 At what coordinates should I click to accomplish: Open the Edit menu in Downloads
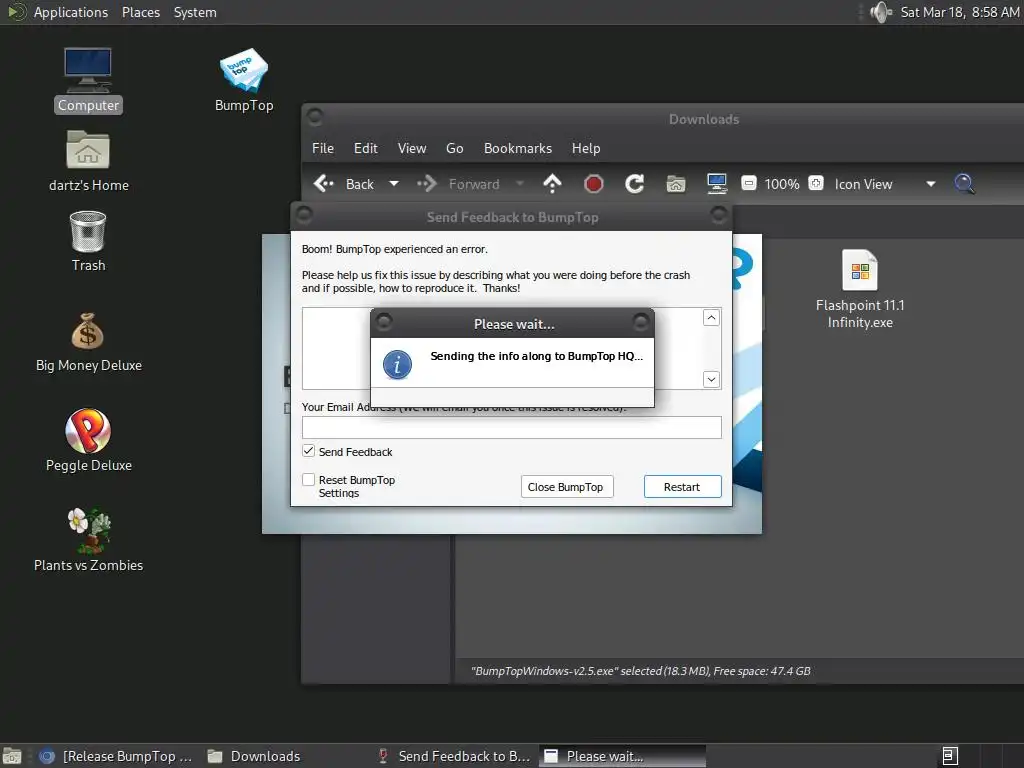pyautogui.click(x=366, y=148)
